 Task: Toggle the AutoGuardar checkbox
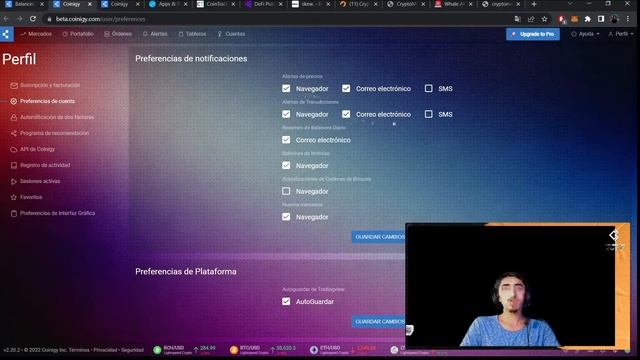pos(286,302)
